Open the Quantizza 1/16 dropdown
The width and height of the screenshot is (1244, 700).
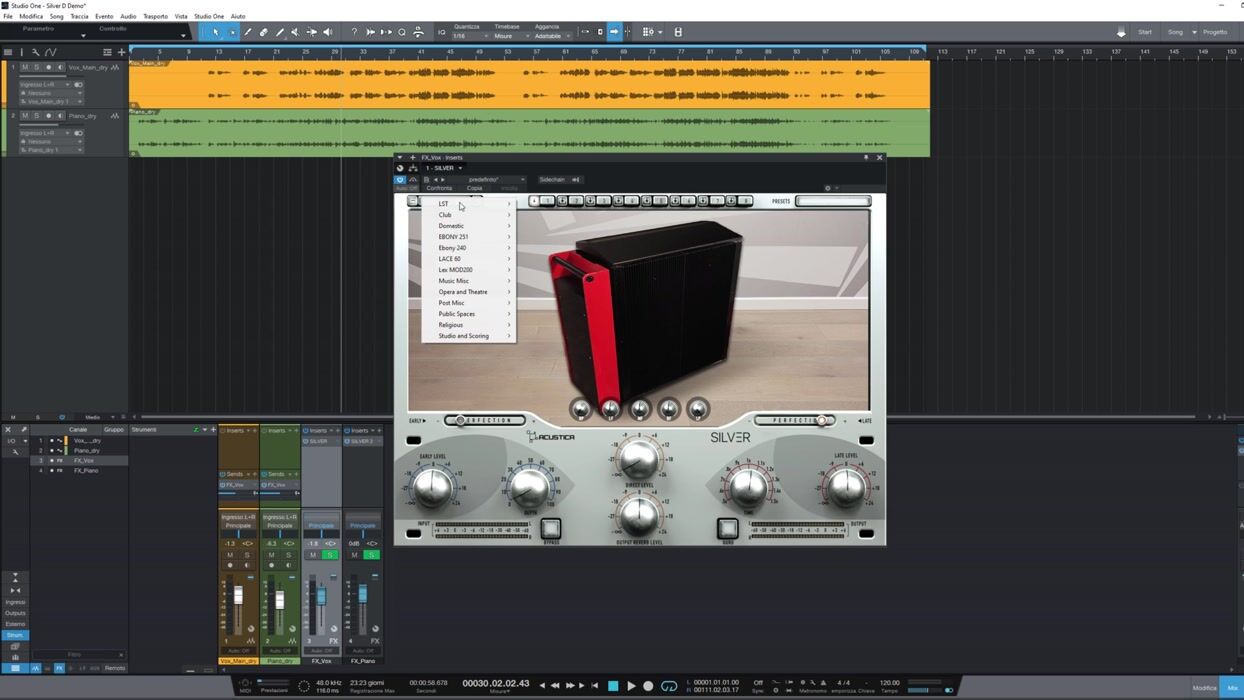click(470, 36)
